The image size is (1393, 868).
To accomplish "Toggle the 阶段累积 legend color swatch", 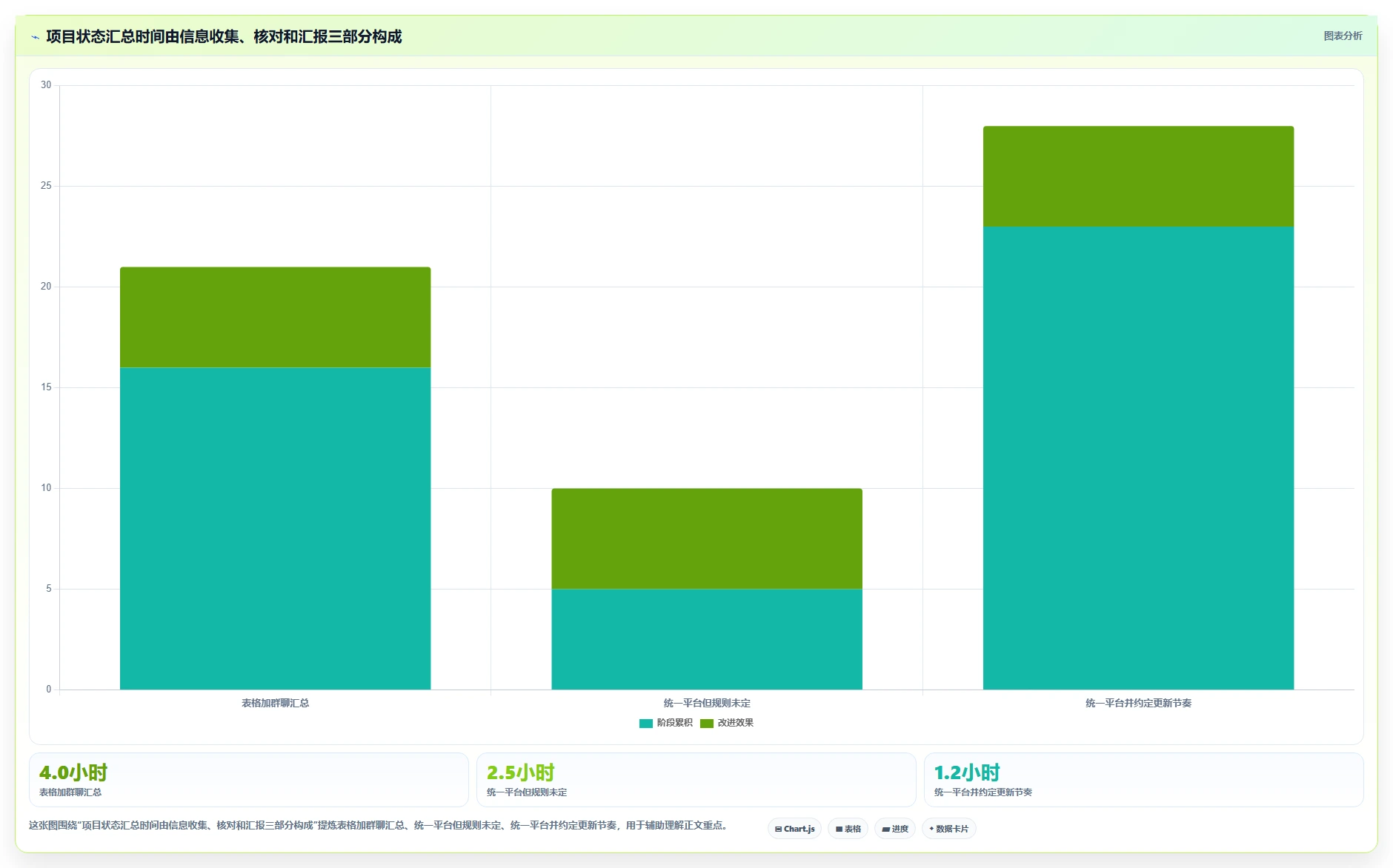I will [x=646, y=723].
